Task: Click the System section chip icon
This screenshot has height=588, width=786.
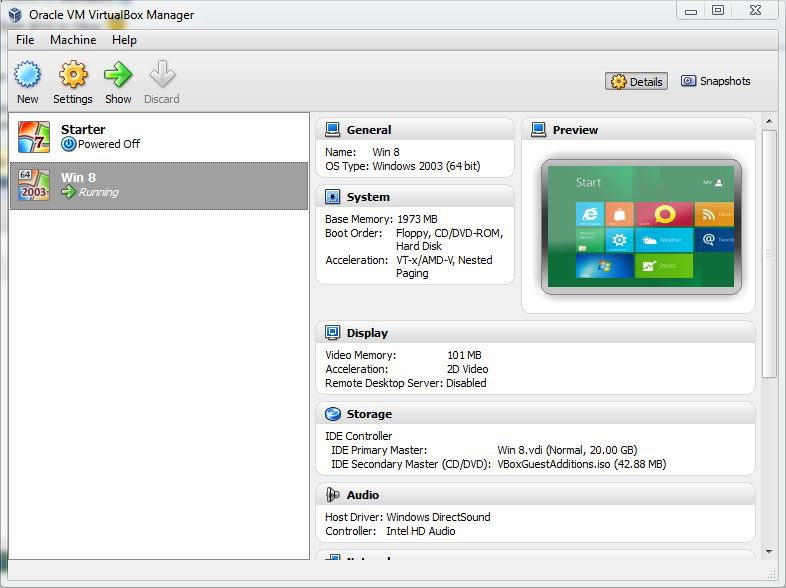Action: tap(332, 197)
